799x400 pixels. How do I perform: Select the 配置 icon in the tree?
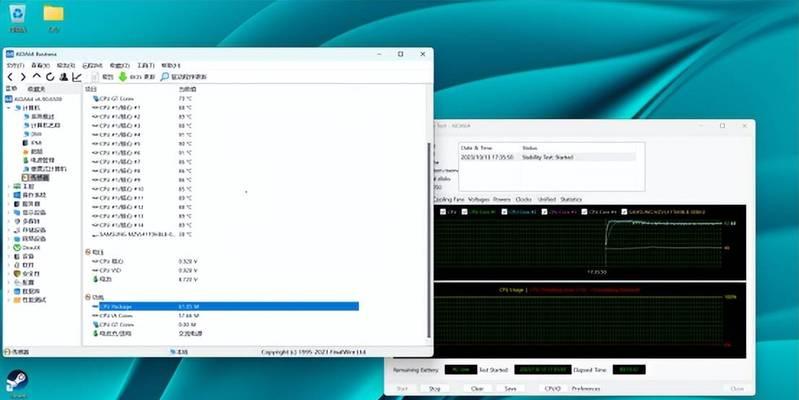click(17, 282)
